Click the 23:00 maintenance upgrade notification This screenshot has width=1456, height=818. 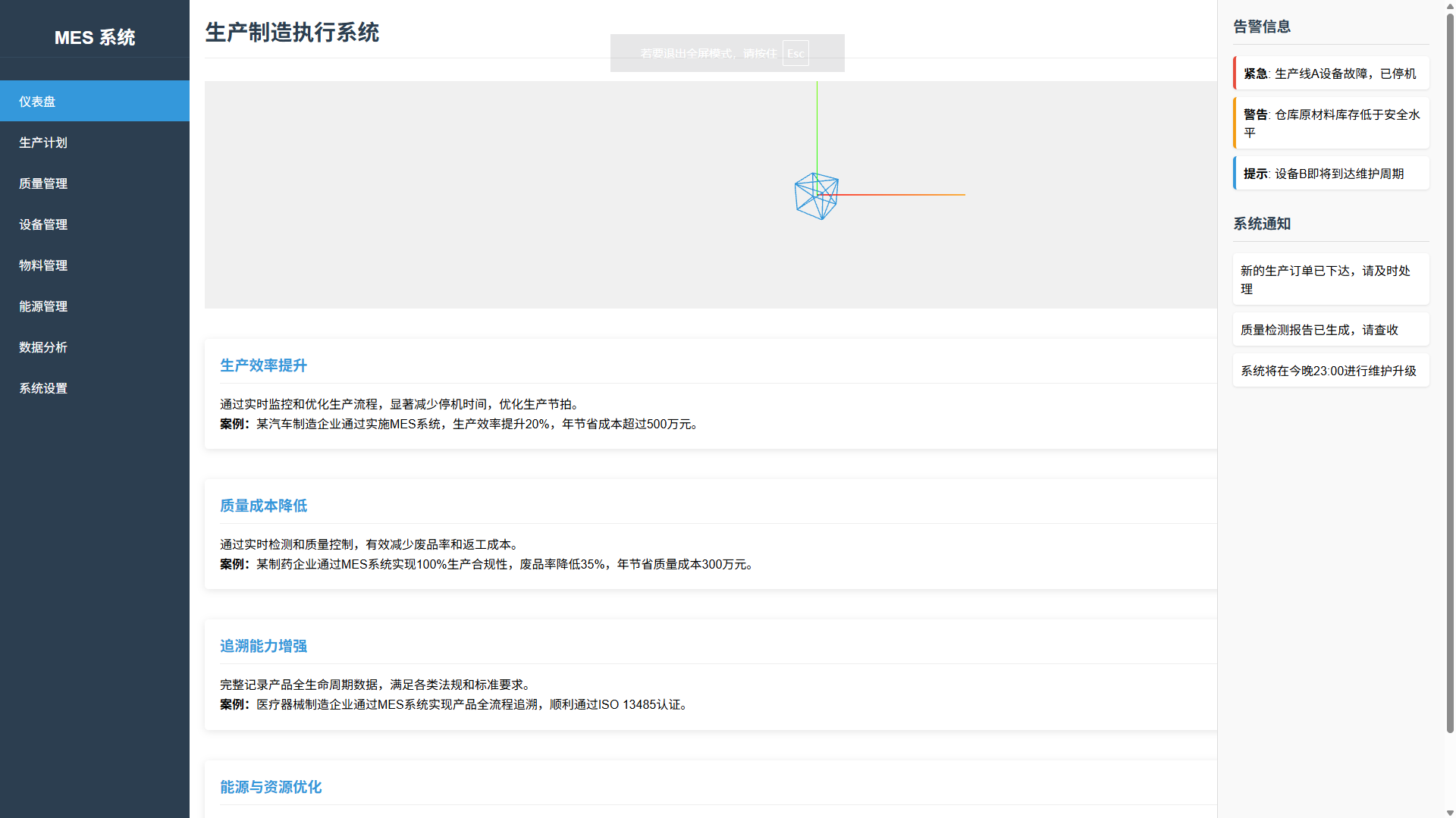point(1331,371)
